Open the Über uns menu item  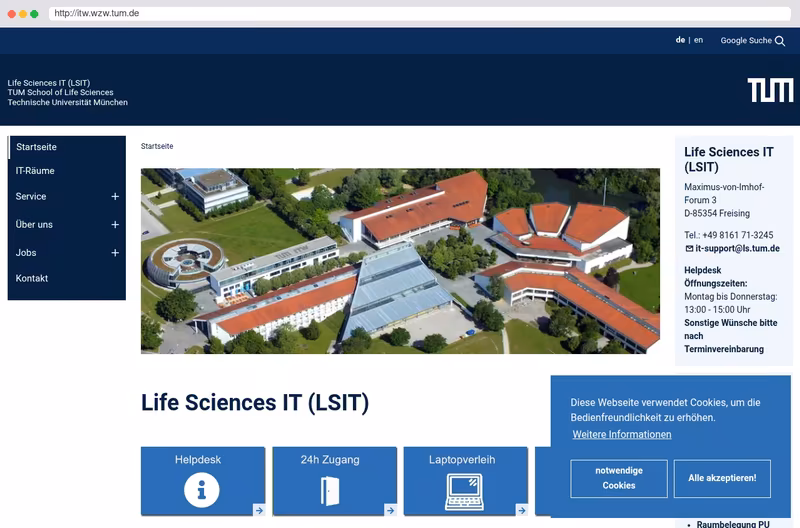tap(34, 224)
